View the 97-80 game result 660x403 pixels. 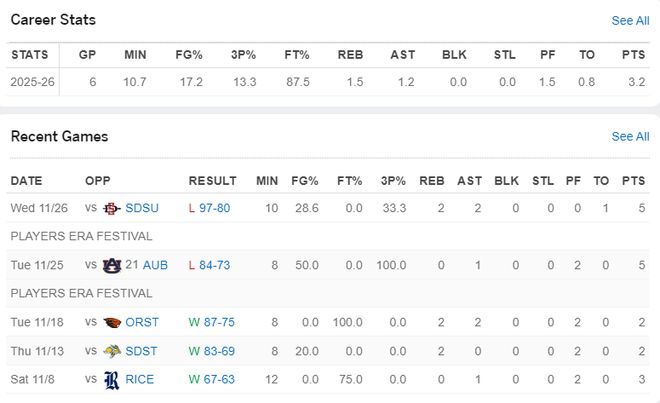click(214, 208)
